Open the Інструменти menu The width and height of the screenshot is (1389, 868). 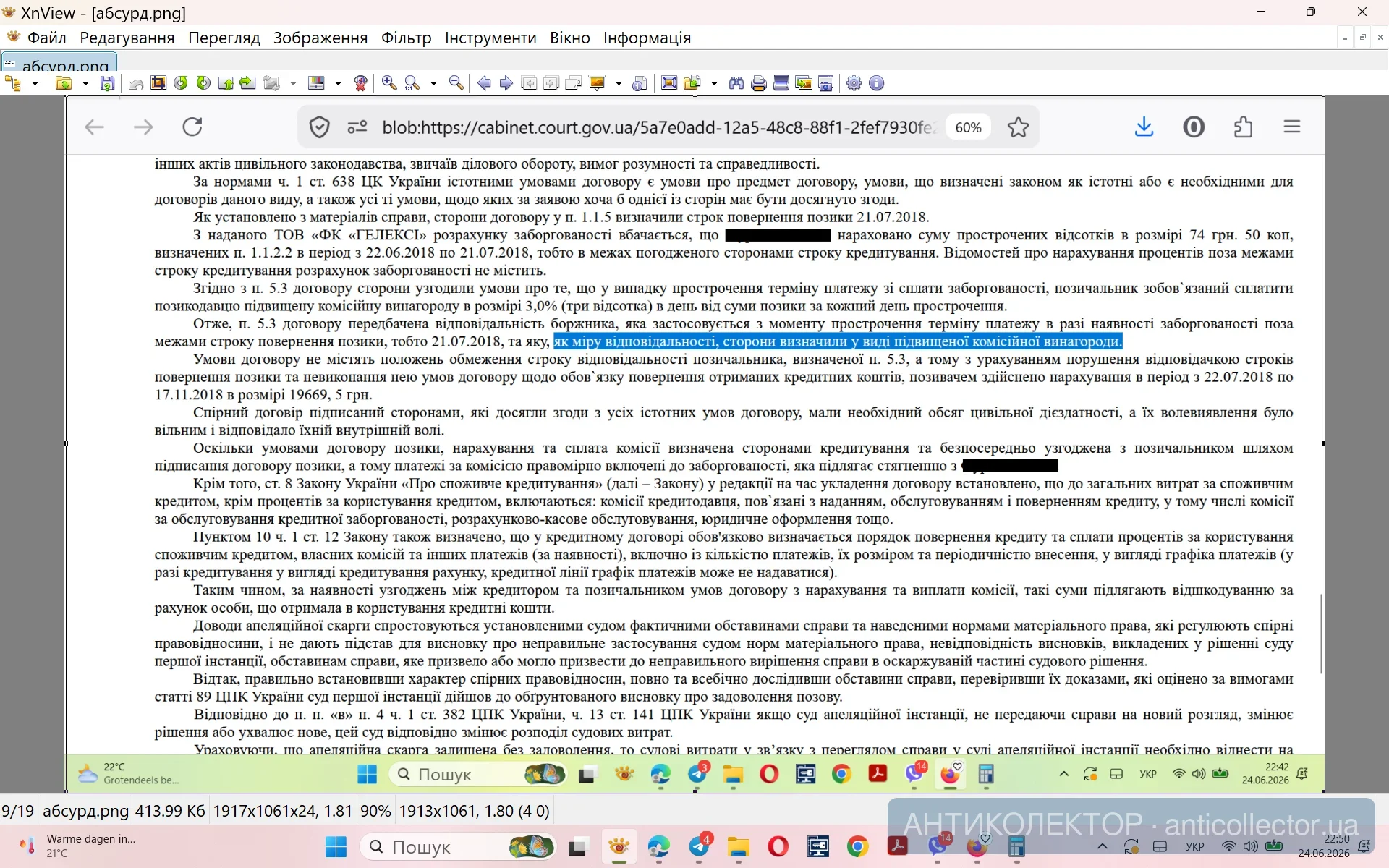pos(490,38)
